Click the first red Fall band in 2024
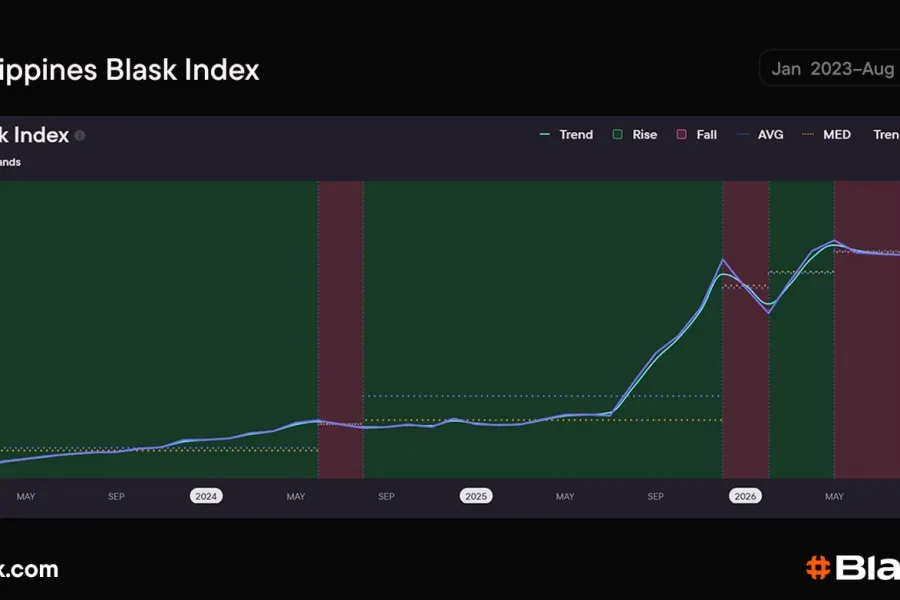Image resolution: width=900 pixels, height=600 pixels. [x=340, y=330]
